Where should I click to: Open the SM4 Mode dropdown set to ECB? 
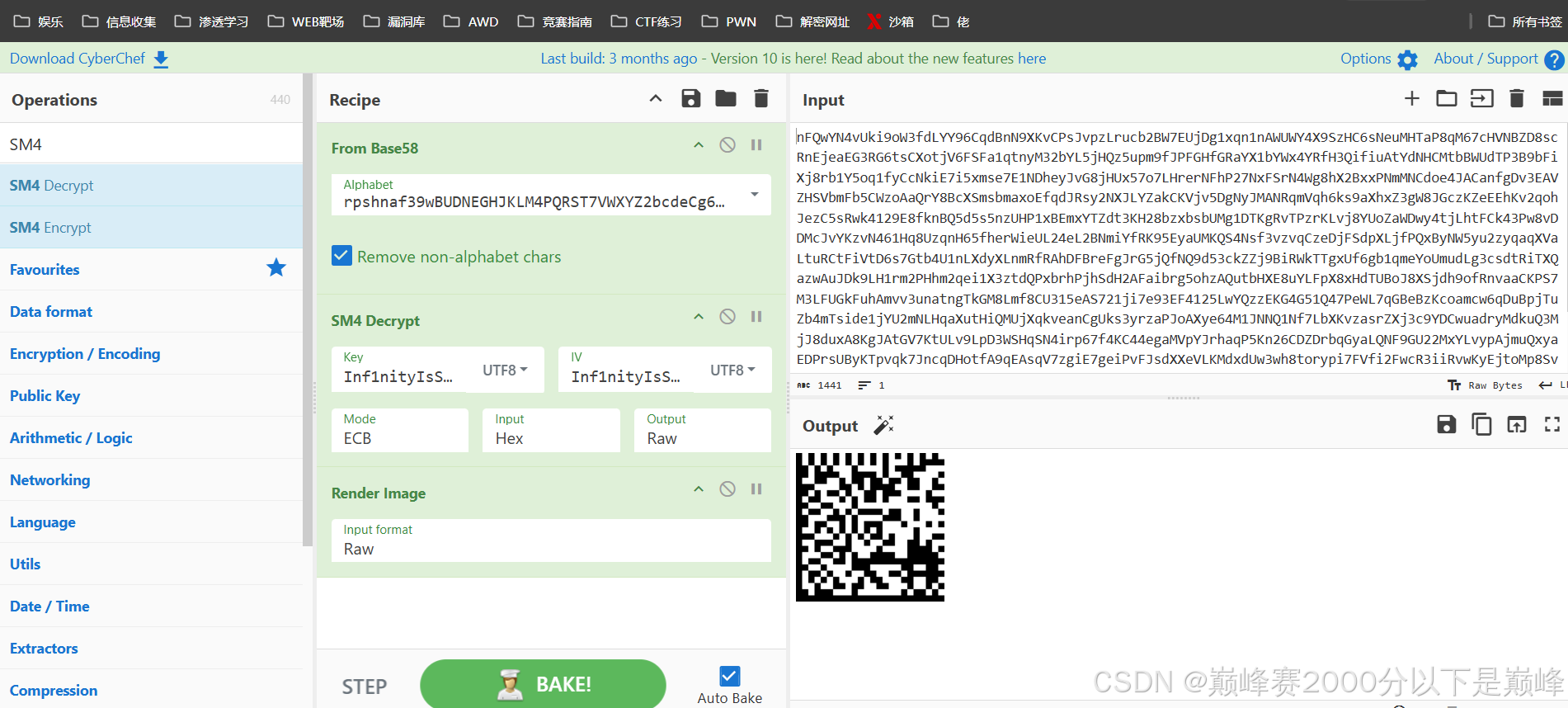coord(400,430)
